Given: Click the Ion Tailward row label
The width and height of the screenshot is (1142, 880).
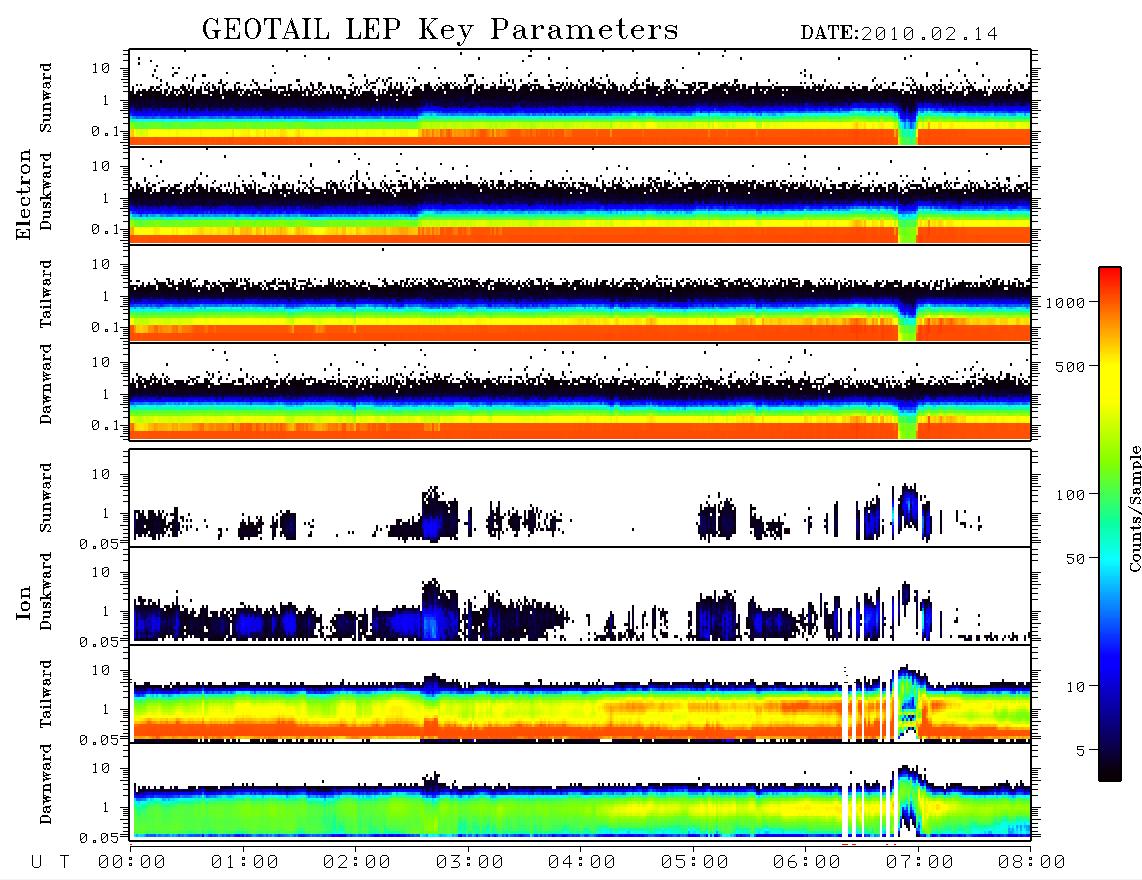Looking at the screenshot, I should click(x=46, y=694).
